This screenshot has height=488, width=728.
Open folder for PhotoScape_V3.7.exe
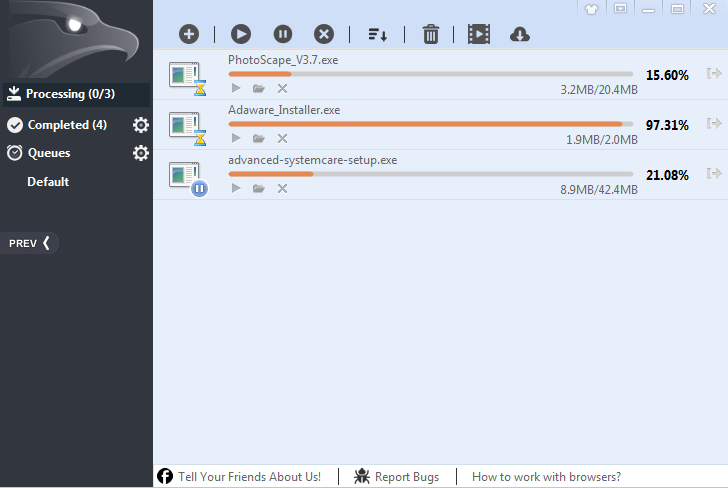coord(259,88)
